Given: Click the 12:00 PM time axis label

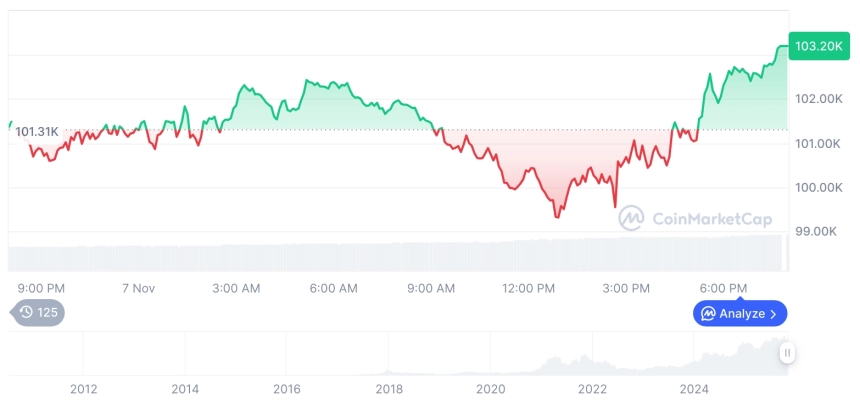Looking at the screenshot, I should coord(529,288).
